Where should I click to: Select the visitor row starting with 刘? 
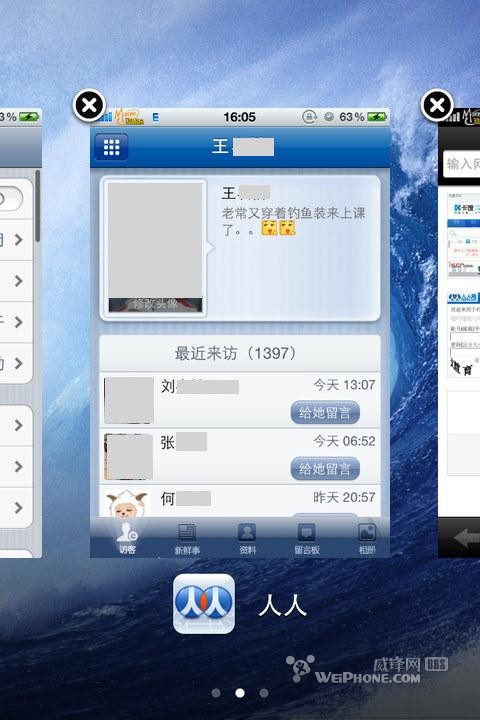240,400
